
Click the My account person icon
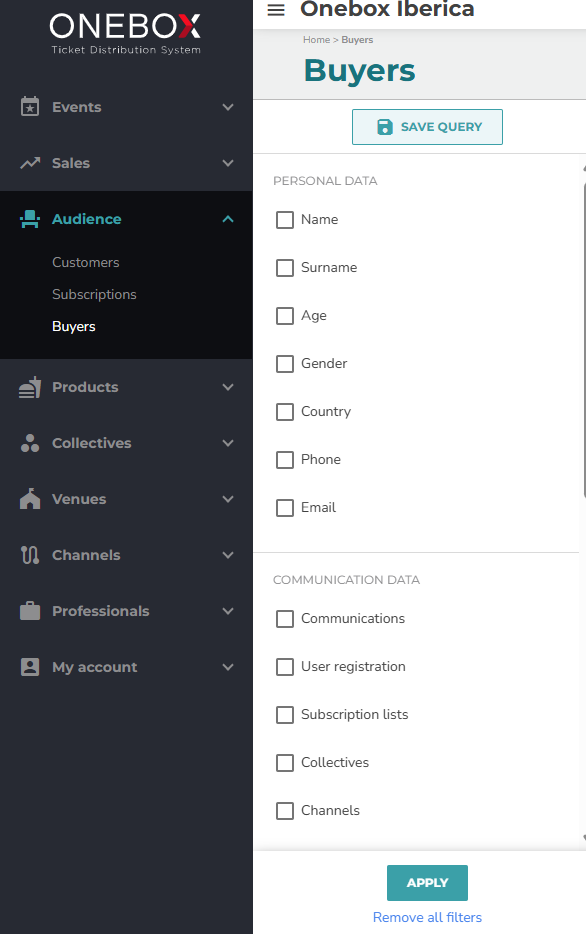pos(30,667)
